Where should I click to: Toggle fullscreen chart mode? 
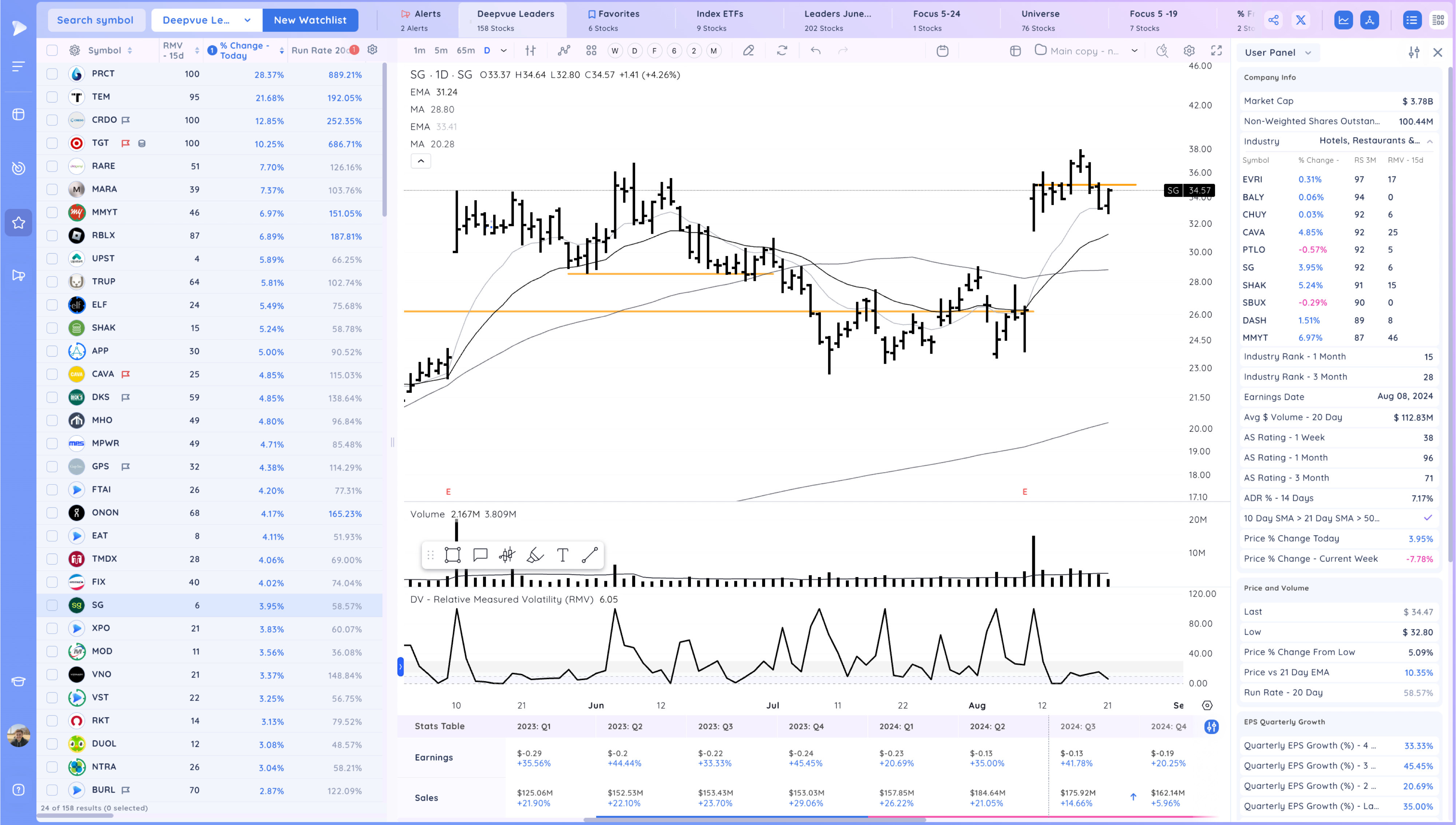[1216, 51]
